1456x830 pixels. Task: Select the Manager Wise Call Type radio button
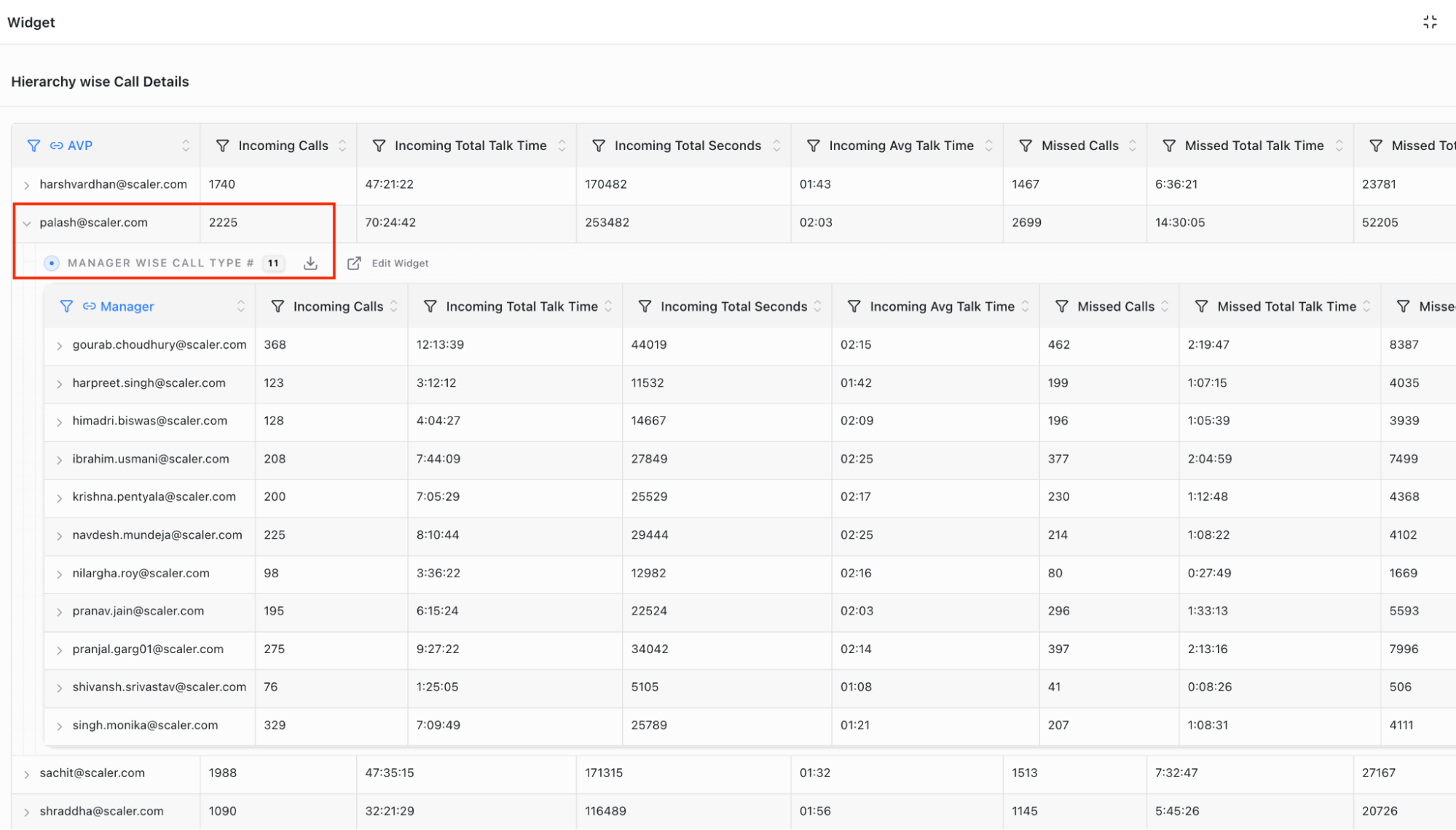pyautogui.click(x=52, y=263)
